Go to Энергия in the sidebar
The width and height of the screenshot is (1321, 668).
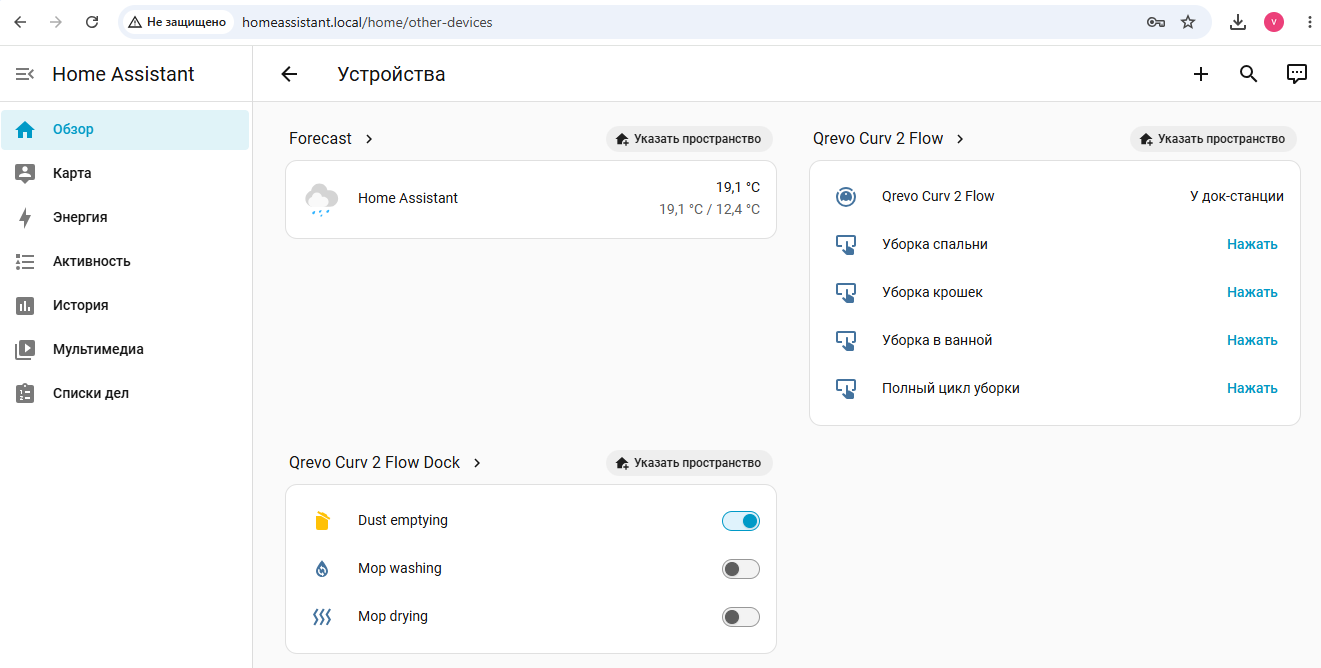[x=125, y=217]
